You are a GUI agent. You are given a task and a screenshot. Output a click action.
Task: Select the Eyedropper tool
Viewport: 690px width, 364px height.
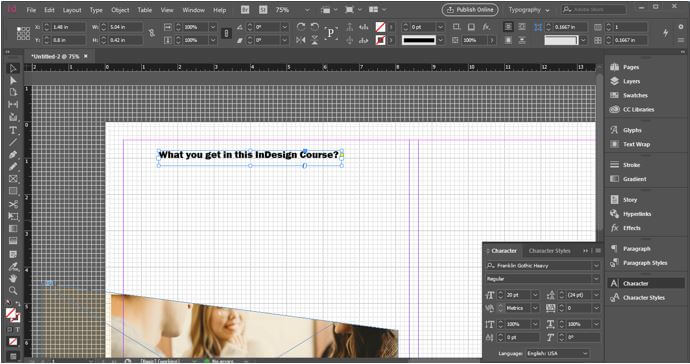point(13,266)
